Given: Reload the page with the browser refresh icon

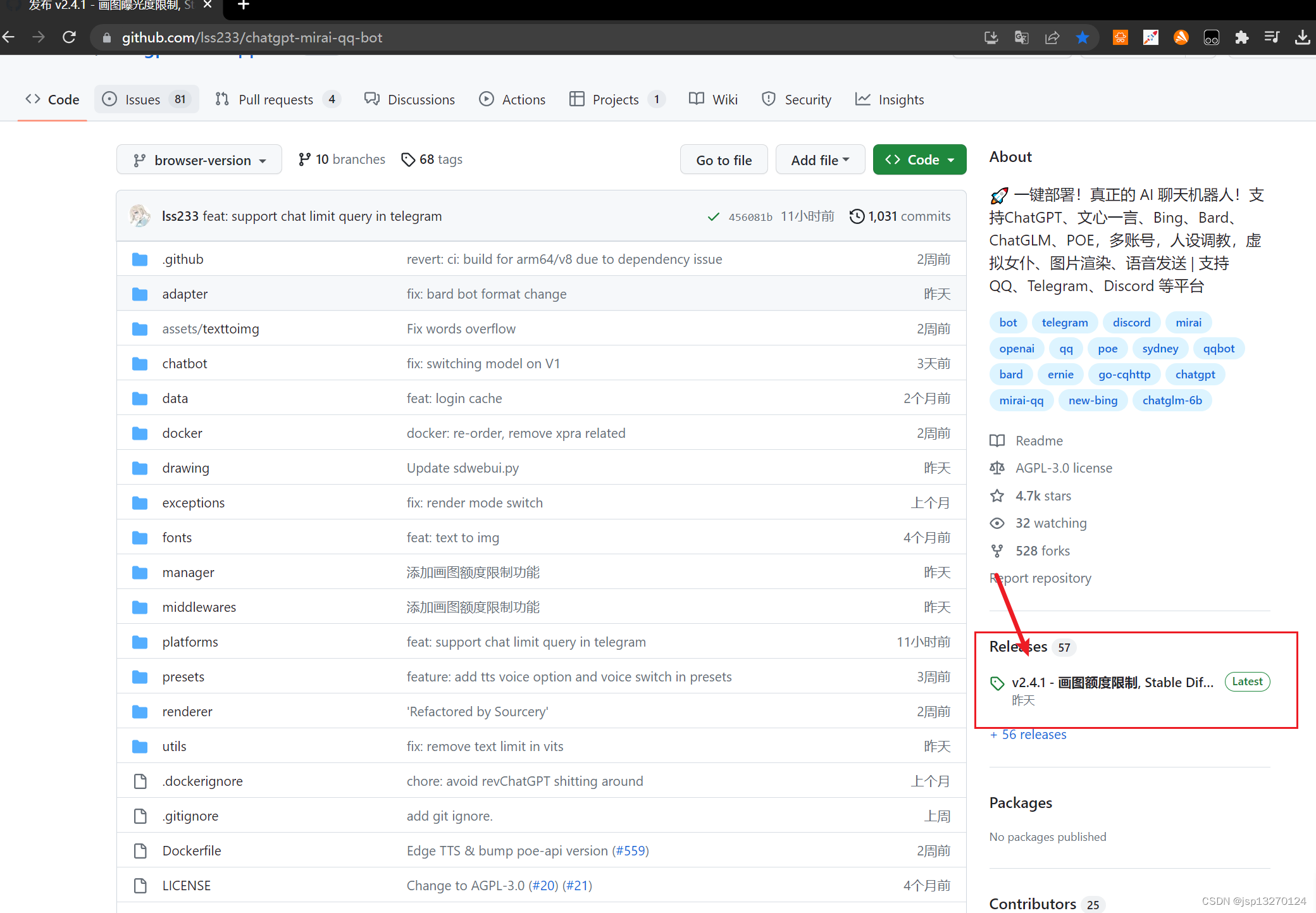Looking at the screenshot, I should tap(69, 37).
